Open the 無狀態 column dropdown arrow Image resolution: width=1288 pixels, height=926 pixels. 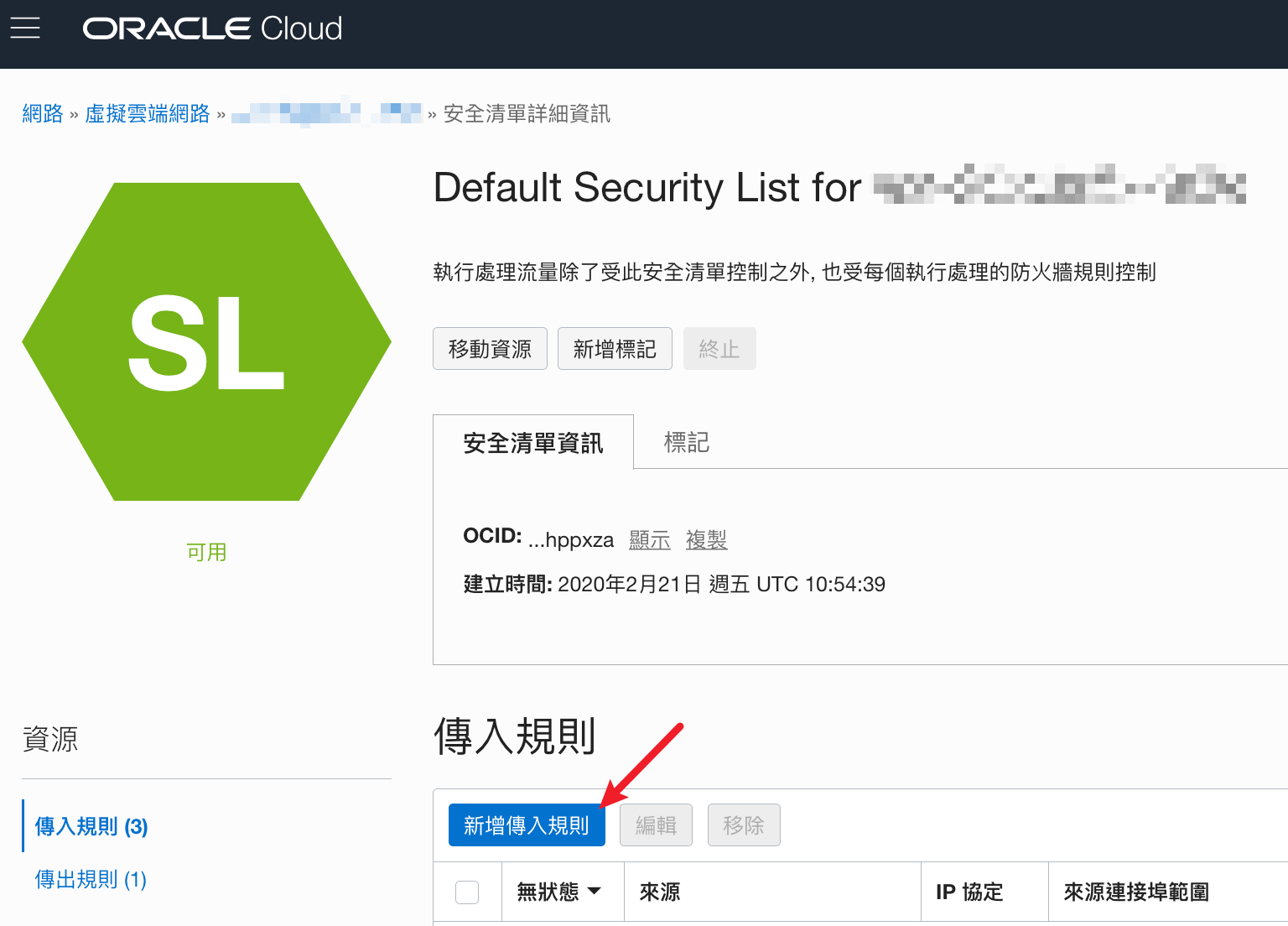pyautogui.click(x=595, y=891)
